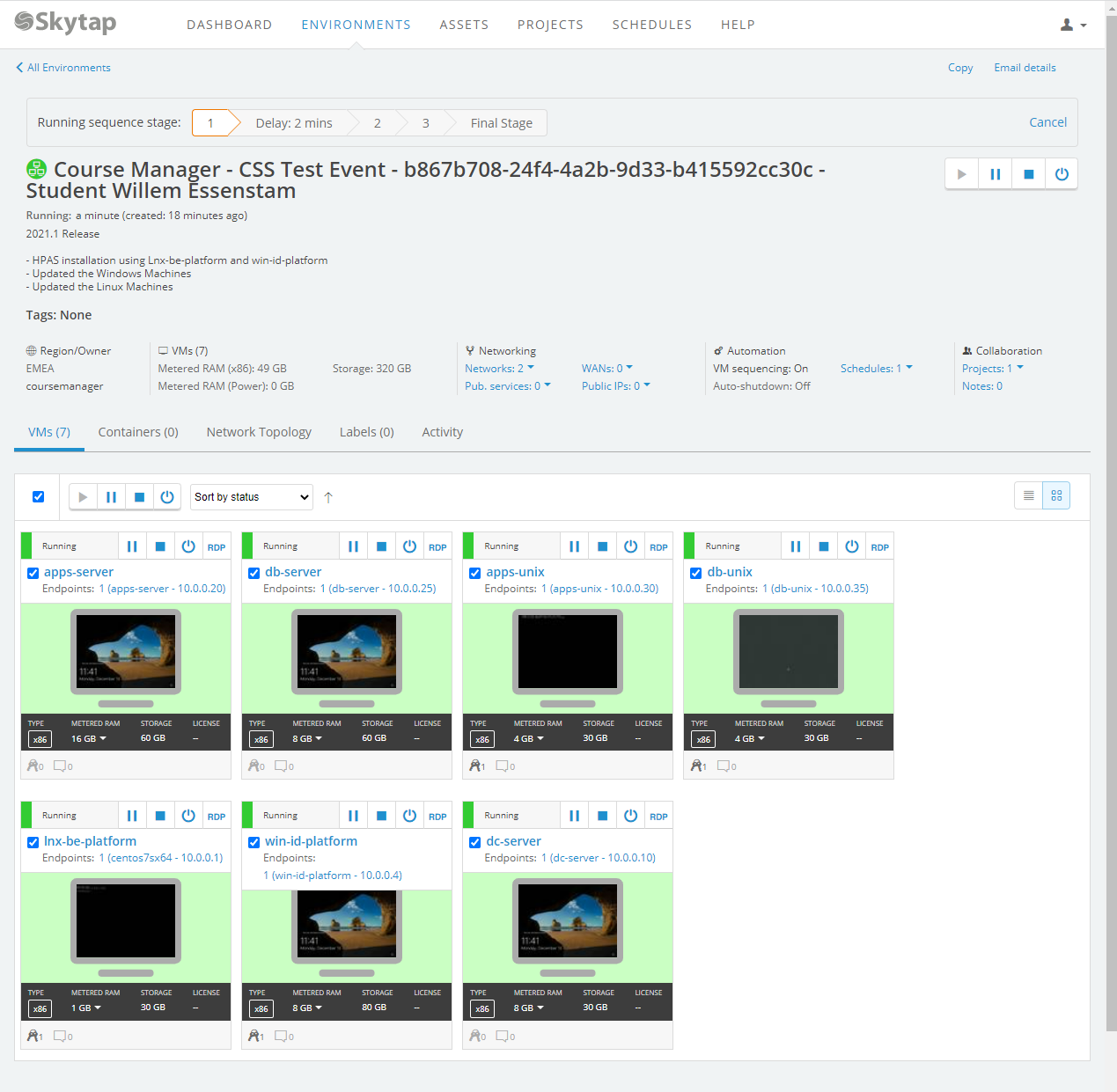This screenshot has width=1117, height=1092.
Task: Cancel the running sequence
Action: pos(1047,122)
